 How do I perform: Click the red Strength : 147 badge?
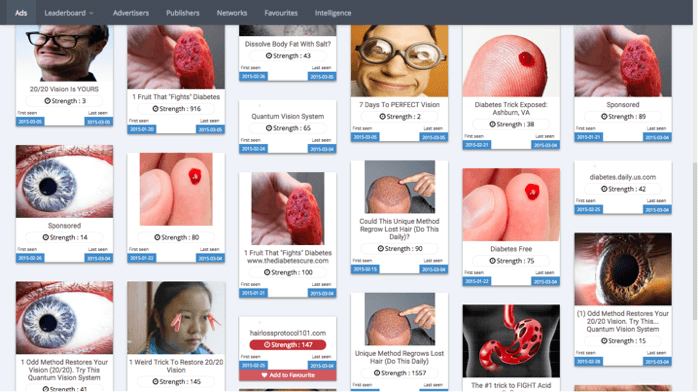(288, 344)
